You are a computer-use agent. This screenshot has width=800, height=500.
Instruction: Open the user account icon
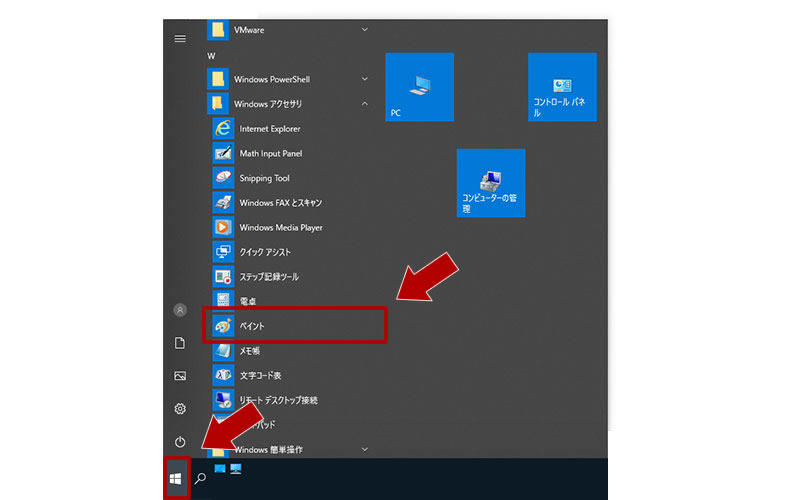point(180,310)
